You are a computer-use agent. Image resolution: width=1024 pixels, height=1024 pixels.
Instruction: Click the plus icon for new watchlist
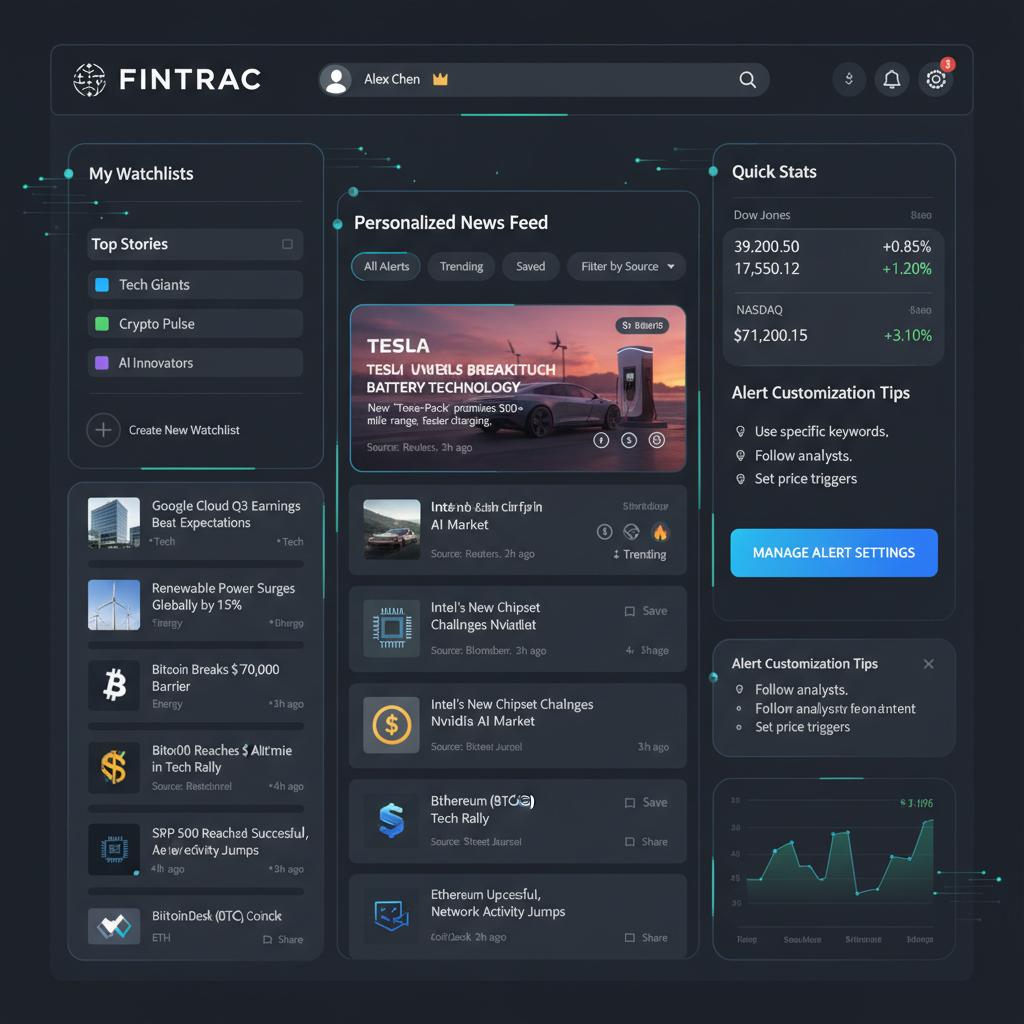103,430
